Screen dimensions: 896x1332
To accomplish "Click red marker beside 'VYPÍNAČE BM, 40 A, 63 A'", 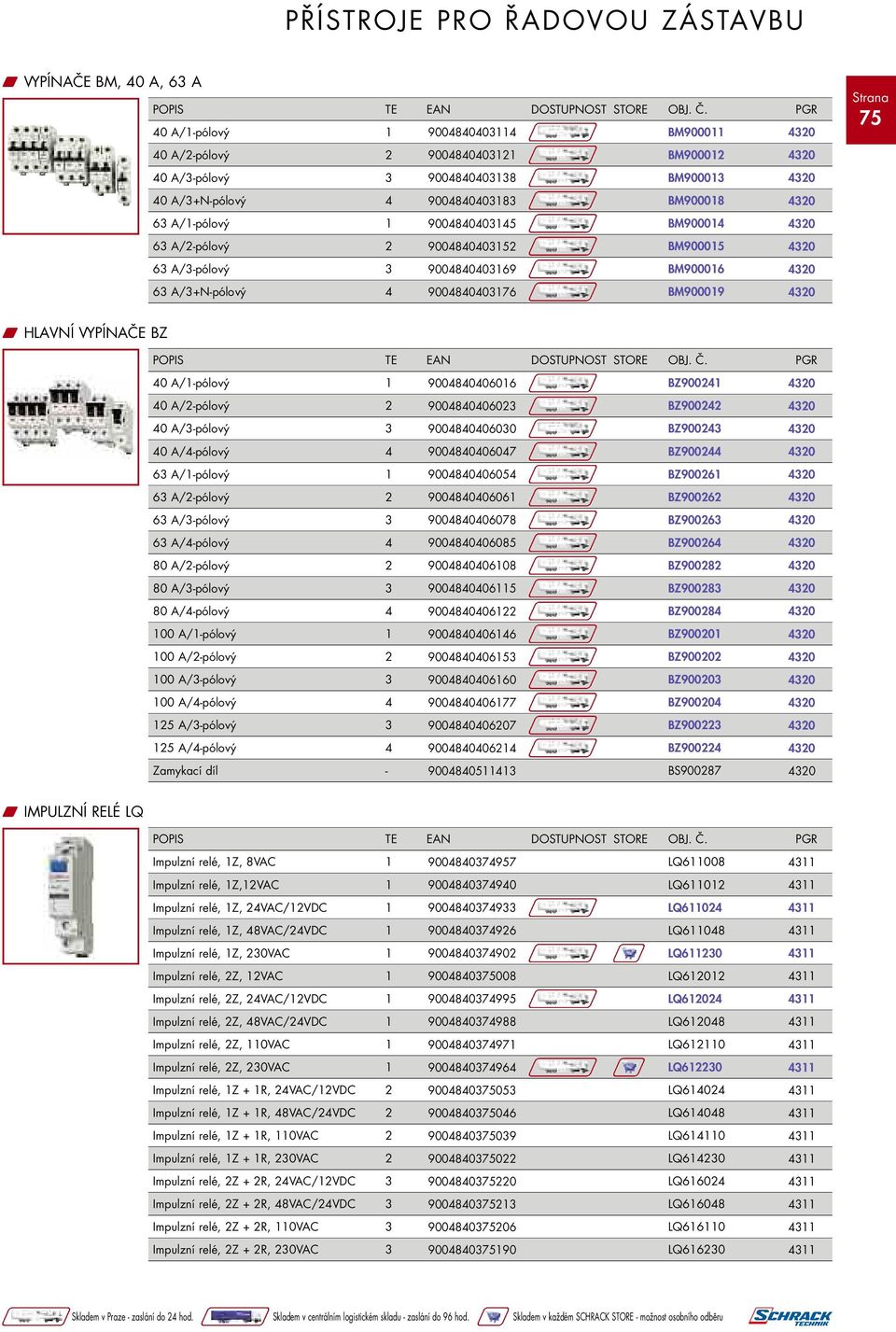I will 11,82.
